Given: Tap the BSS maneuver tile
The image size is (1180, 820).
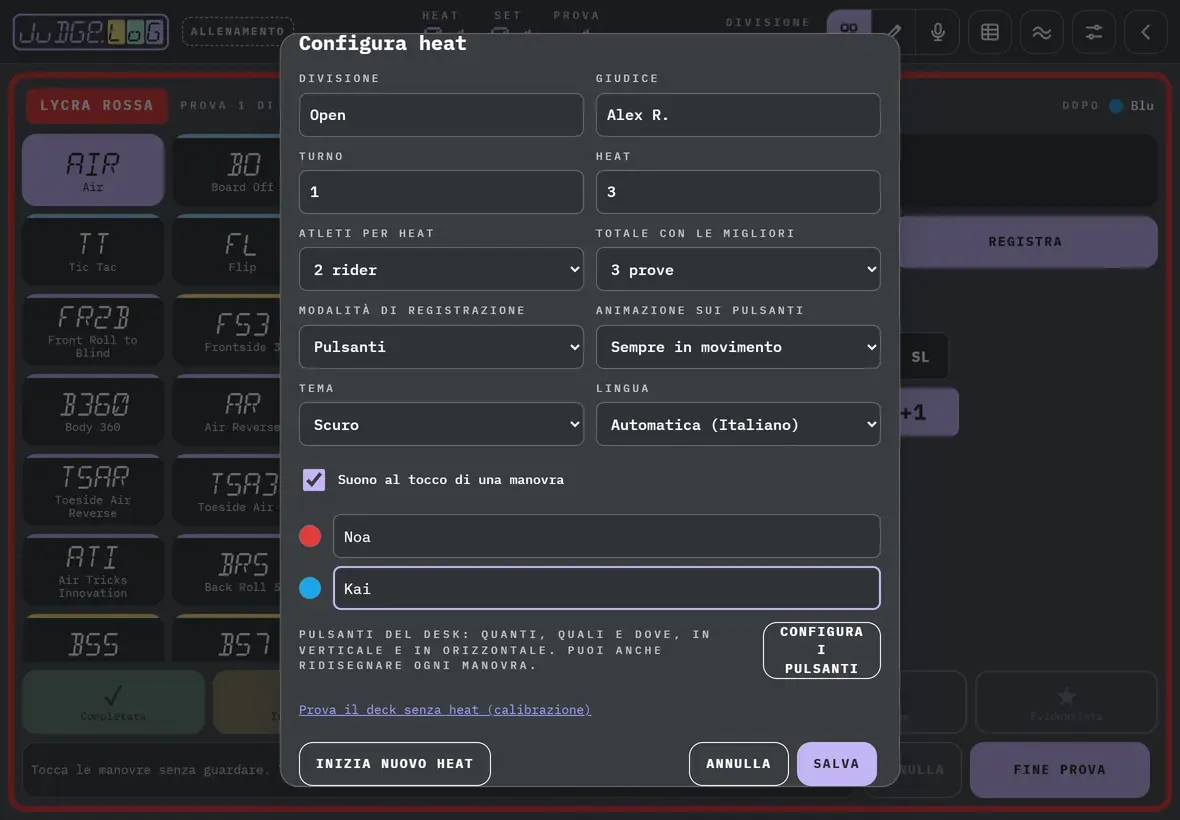Looking at the screenshot, I should pyautogui.click(x=93, y=639).
